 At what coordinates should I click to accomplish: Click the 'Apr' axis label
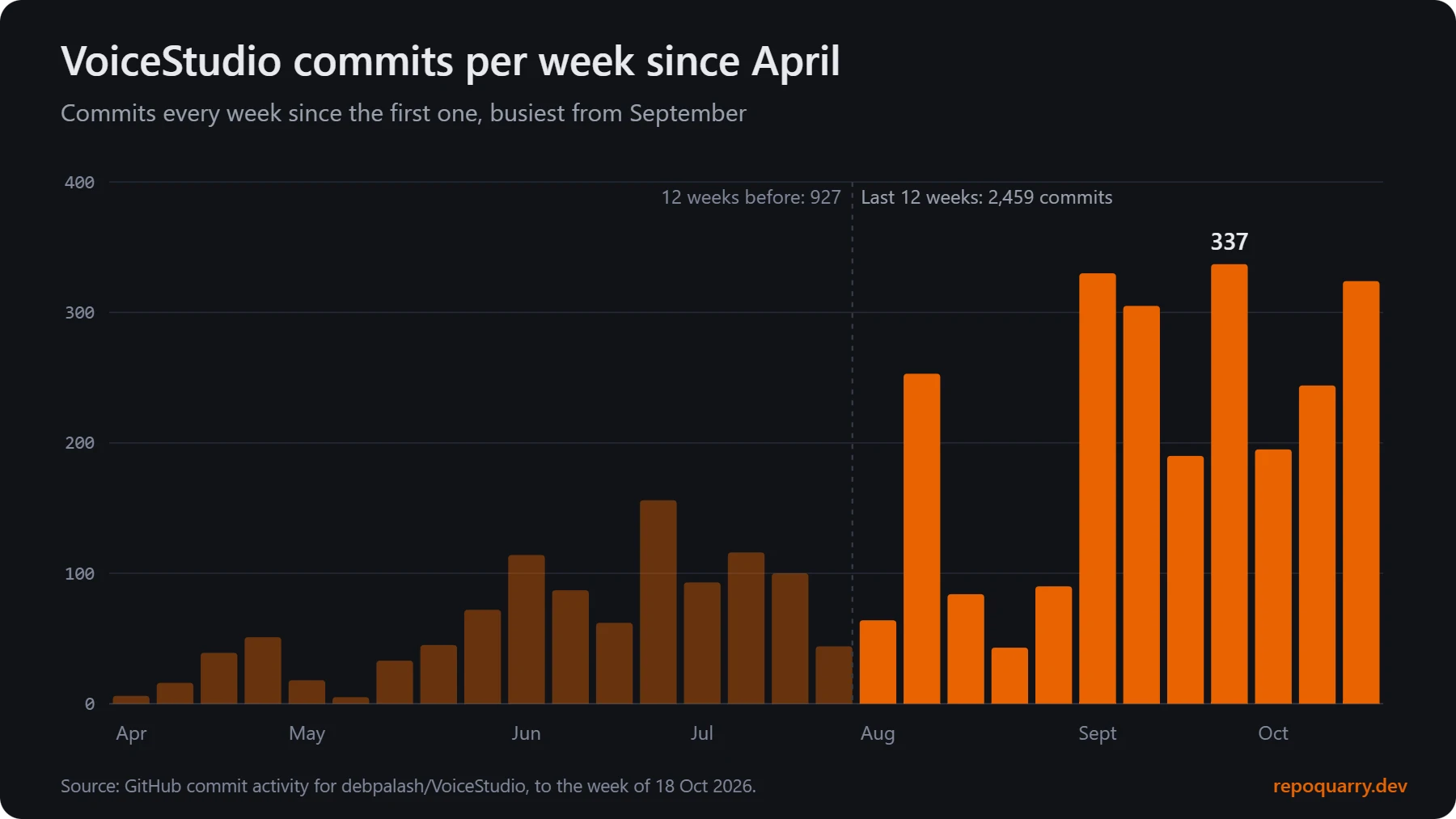(x=131, y=733)
